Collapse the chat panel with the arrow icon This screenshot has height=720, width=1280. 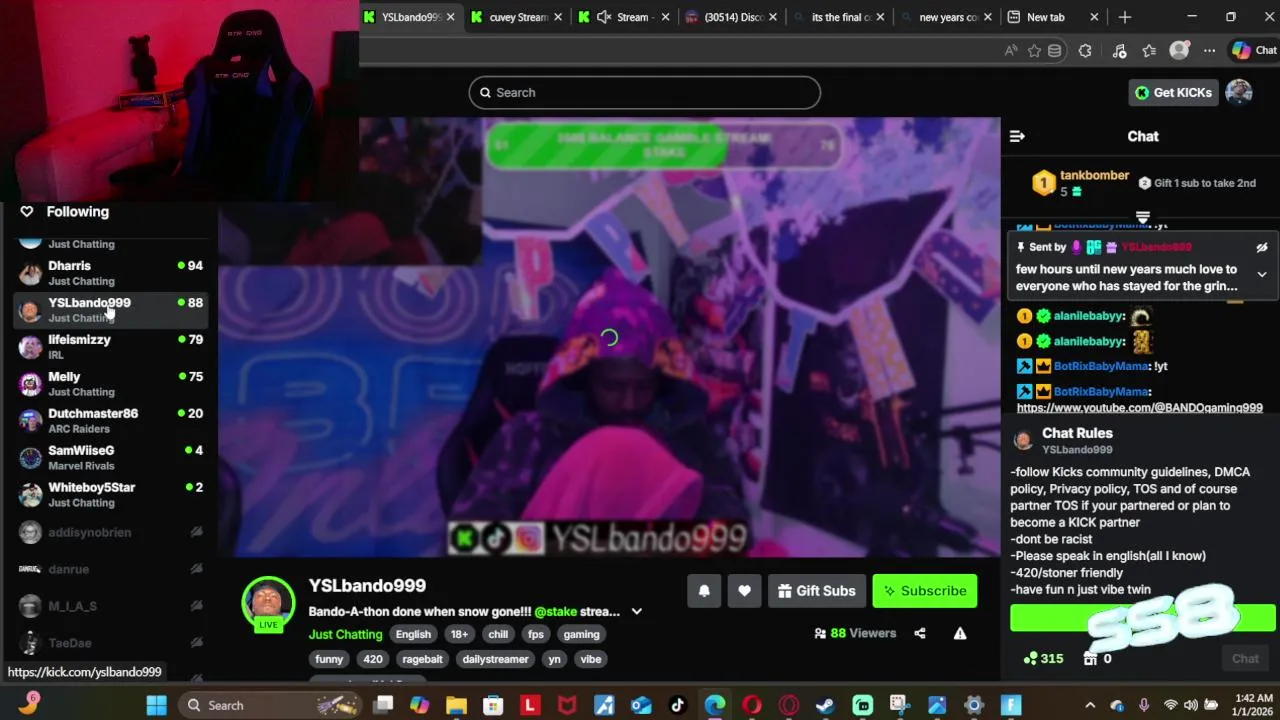coord(1017,137)
